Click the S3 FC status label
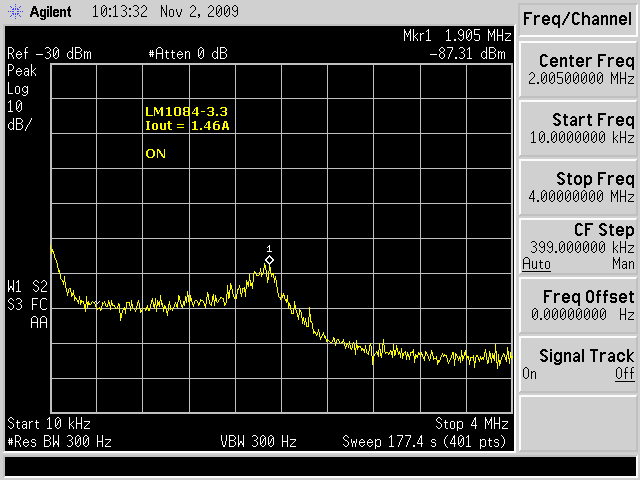 pos(28,304)
